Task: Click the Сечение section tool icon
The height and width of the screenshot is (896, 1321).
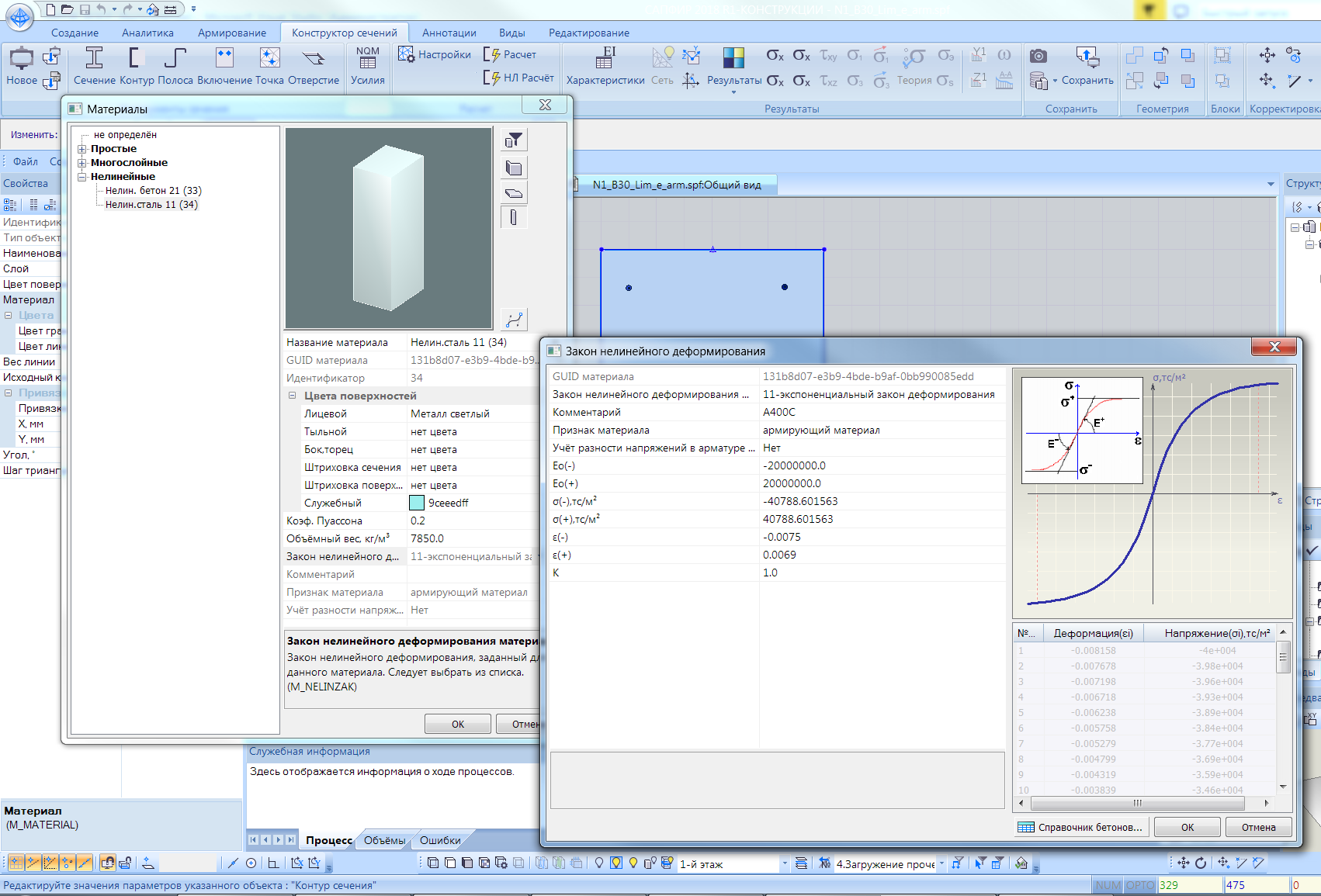Action: (x=94, y=58)
